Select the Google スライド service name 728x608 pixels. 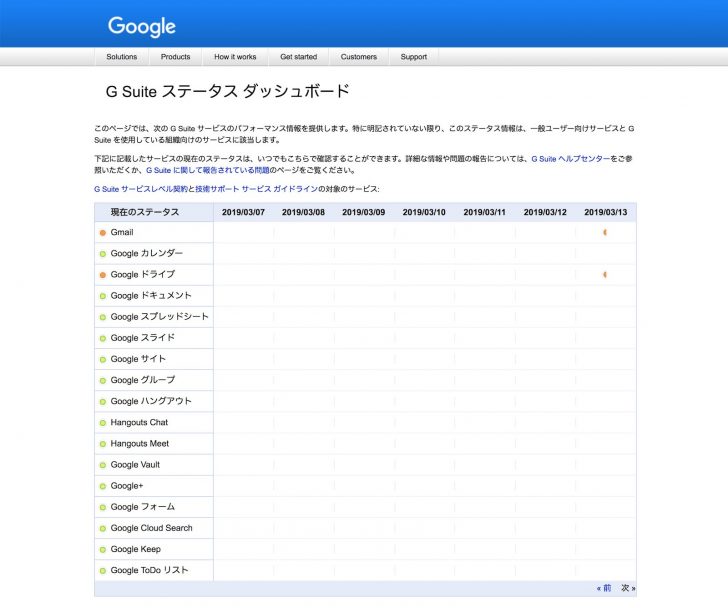143,338
